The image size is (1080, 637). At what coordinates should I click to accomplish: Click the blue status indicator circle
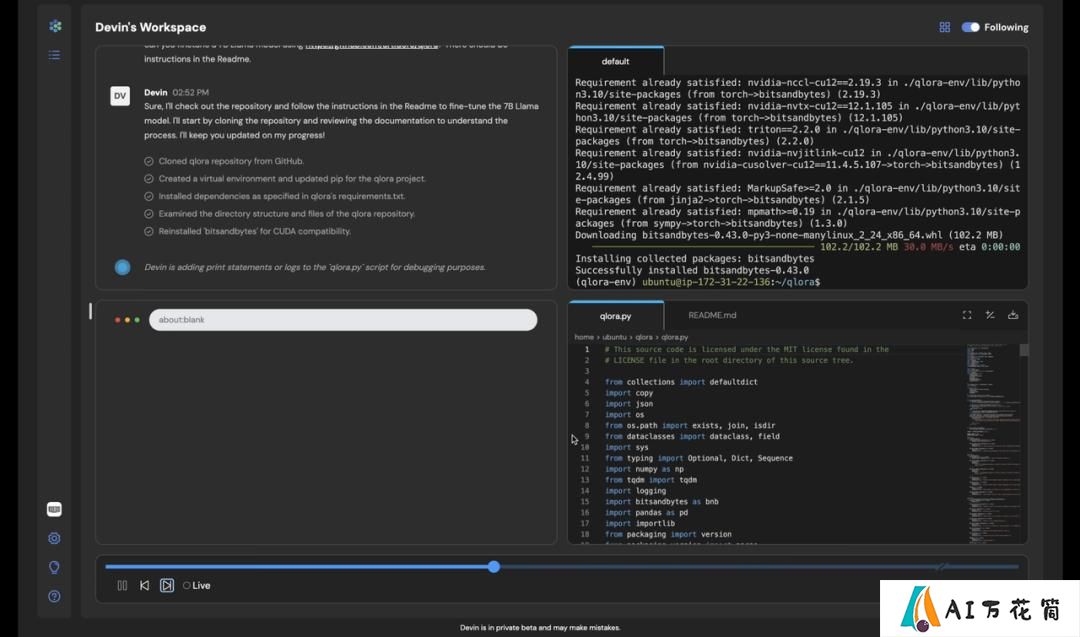pos(123,267)
